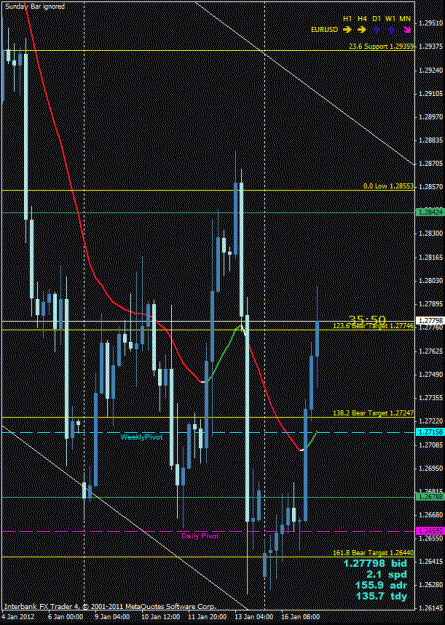Click the '6 Jan 00:00' time axis label
445x625 pixels.
click(x=65, y=616)
